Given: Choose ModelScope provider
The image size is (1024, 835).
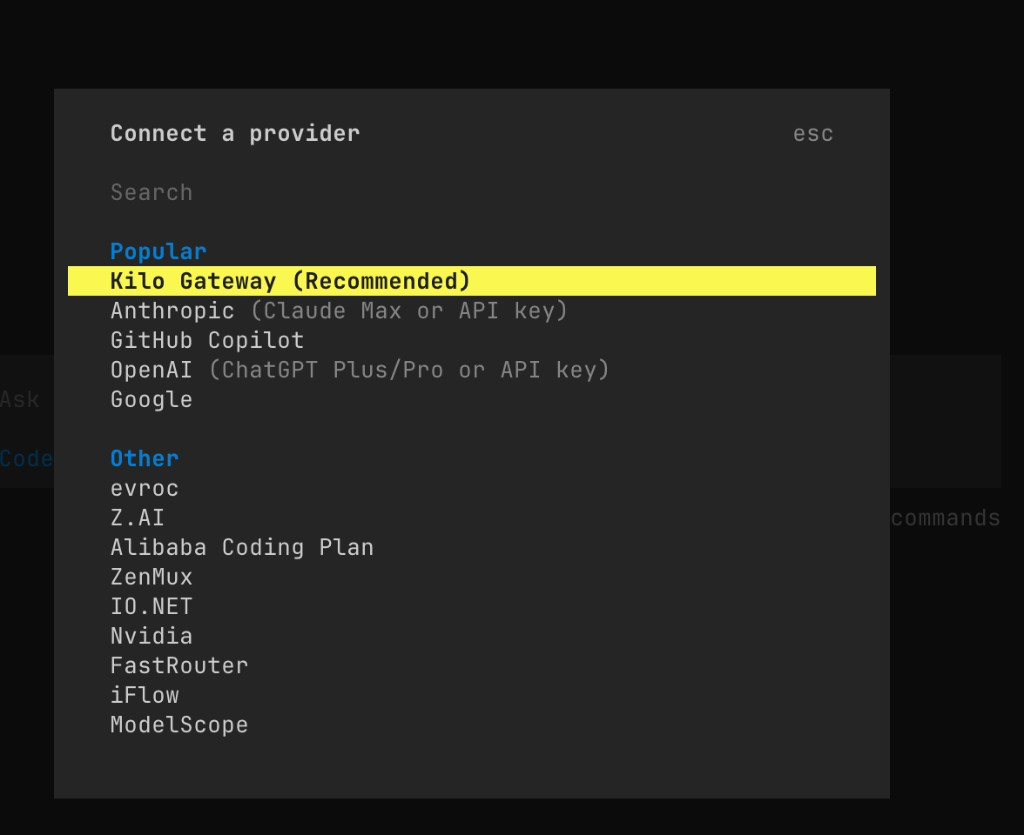Looking at the screenshot, I should [472, 725].
